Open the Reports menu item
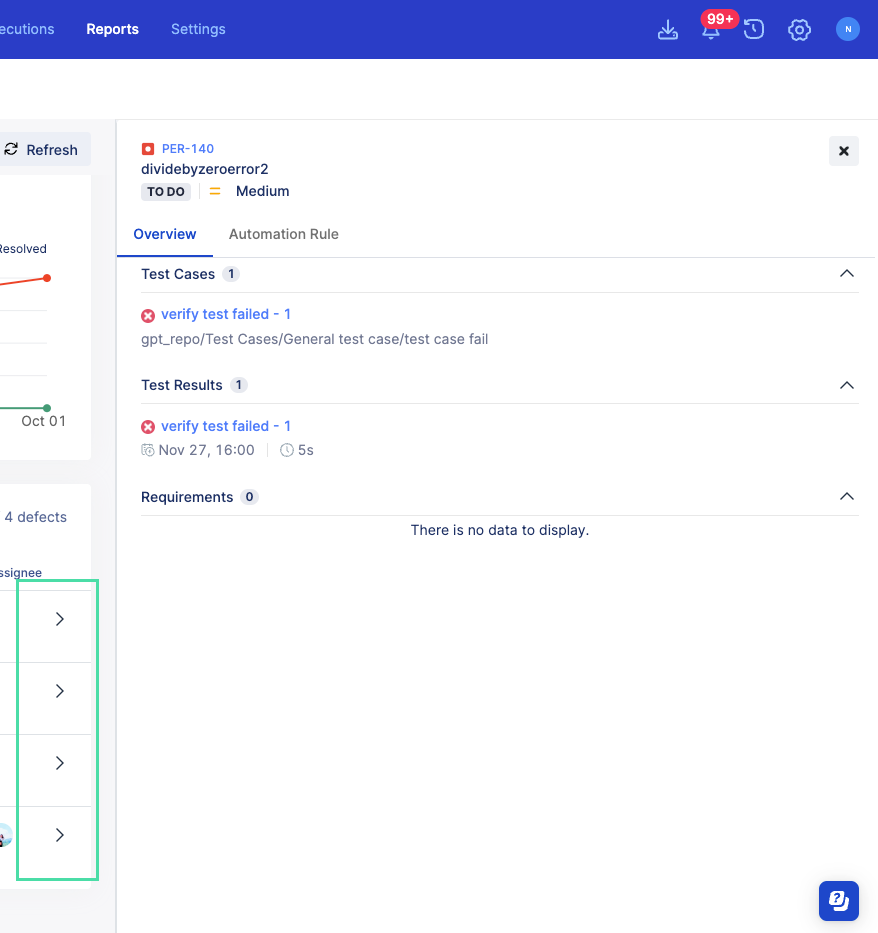Viewport: 878px width, 933px height. pos(112,29)
